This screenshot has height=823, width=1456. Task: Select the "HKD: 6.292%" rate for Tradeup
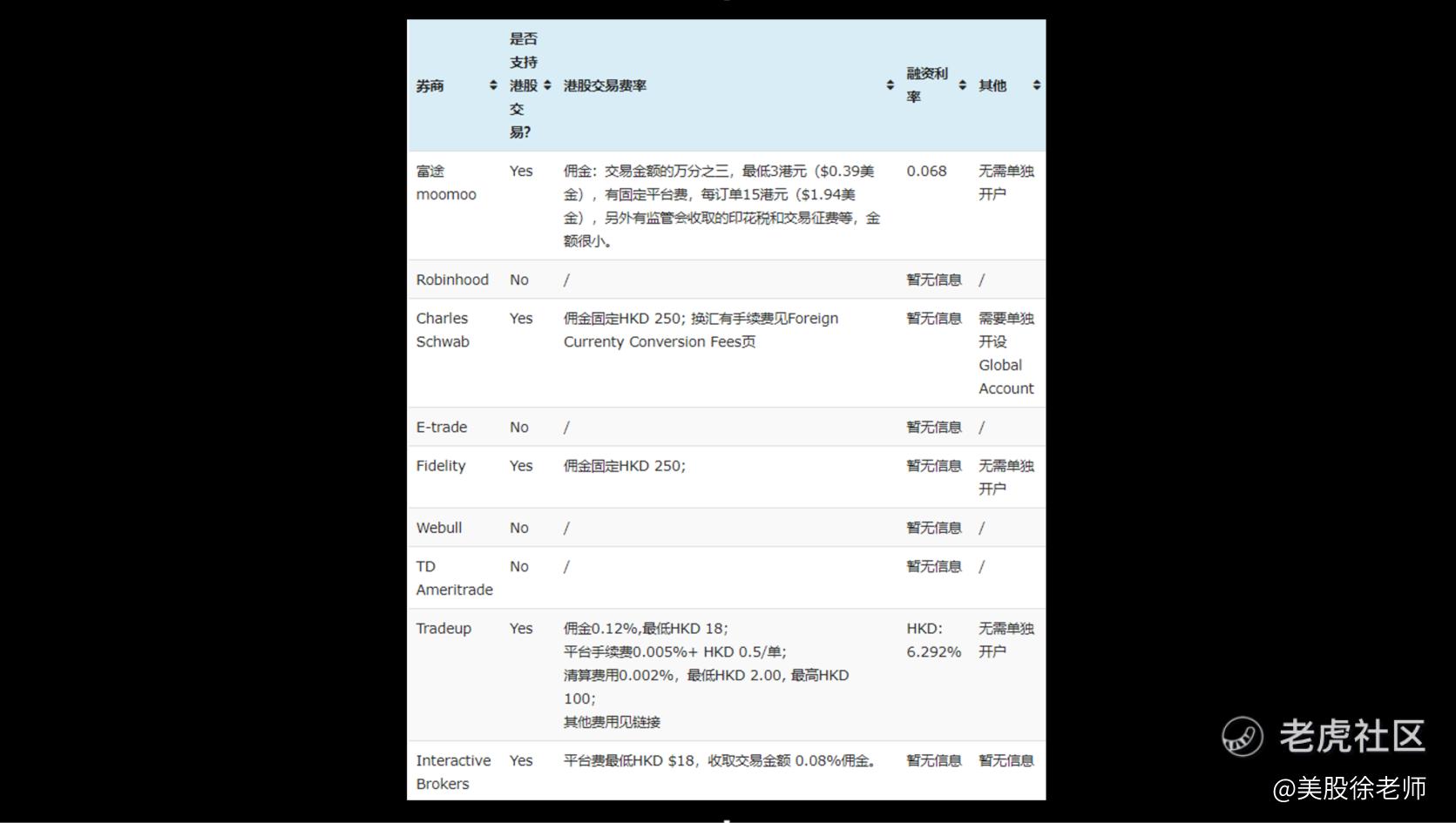[x=934, y=640]
